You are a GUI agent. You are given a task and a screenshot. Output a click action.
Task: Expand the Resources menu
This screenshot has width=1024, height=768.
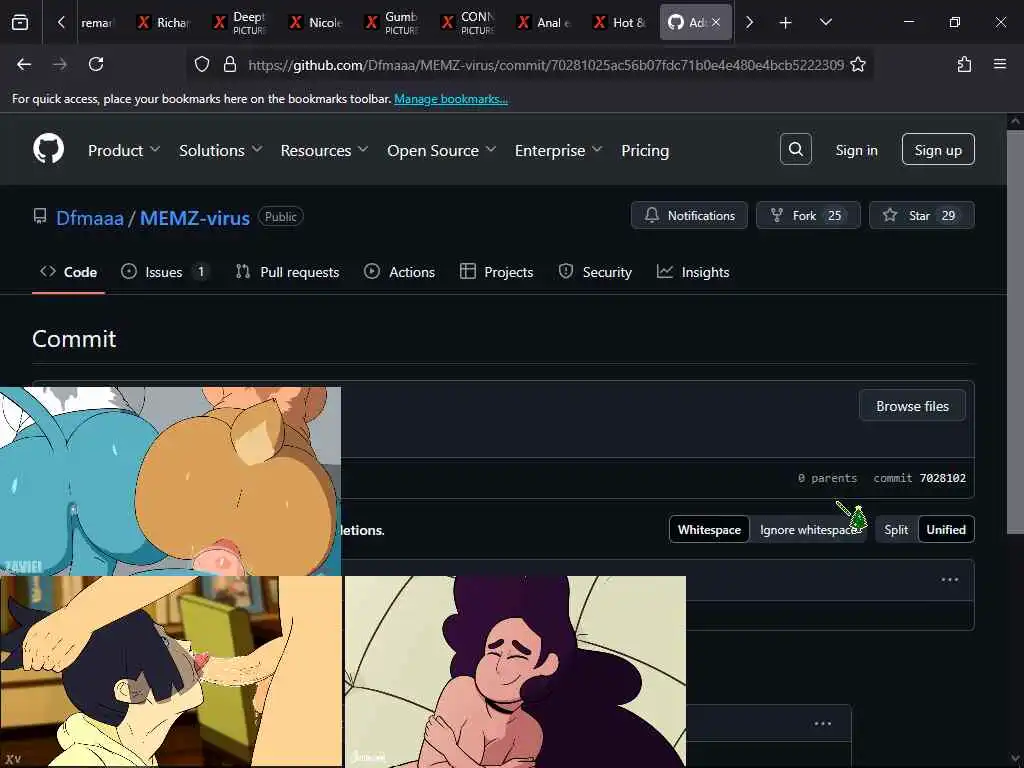click(x=324, y=150)
